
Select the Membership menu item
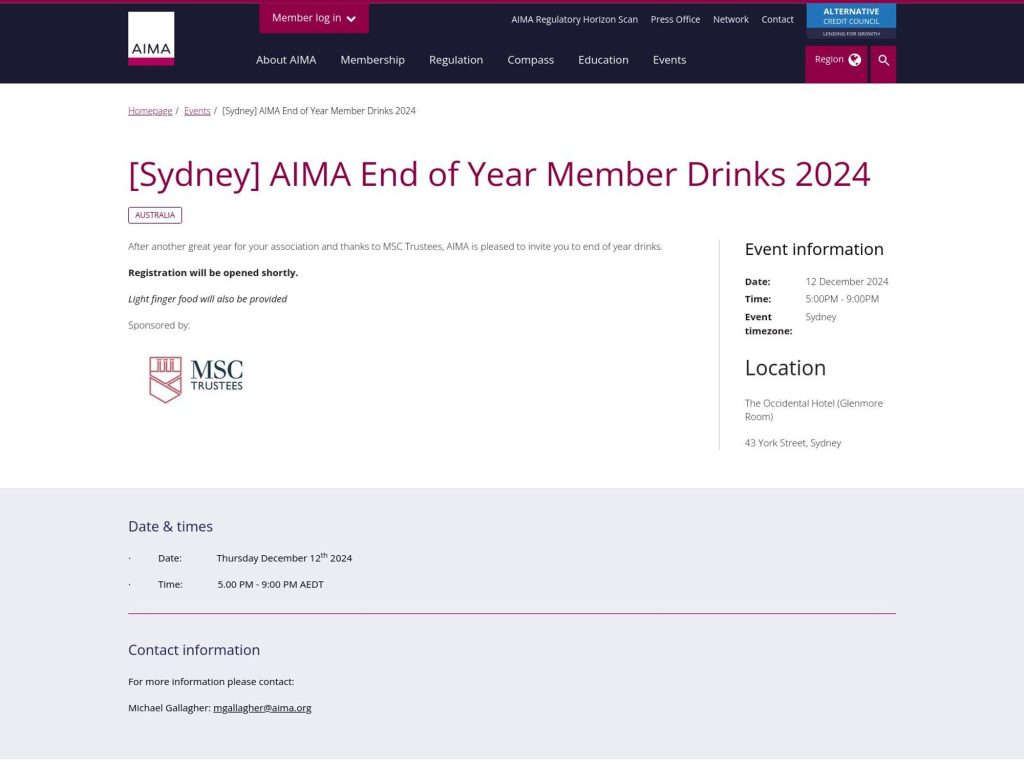click(x=372, y=60)
